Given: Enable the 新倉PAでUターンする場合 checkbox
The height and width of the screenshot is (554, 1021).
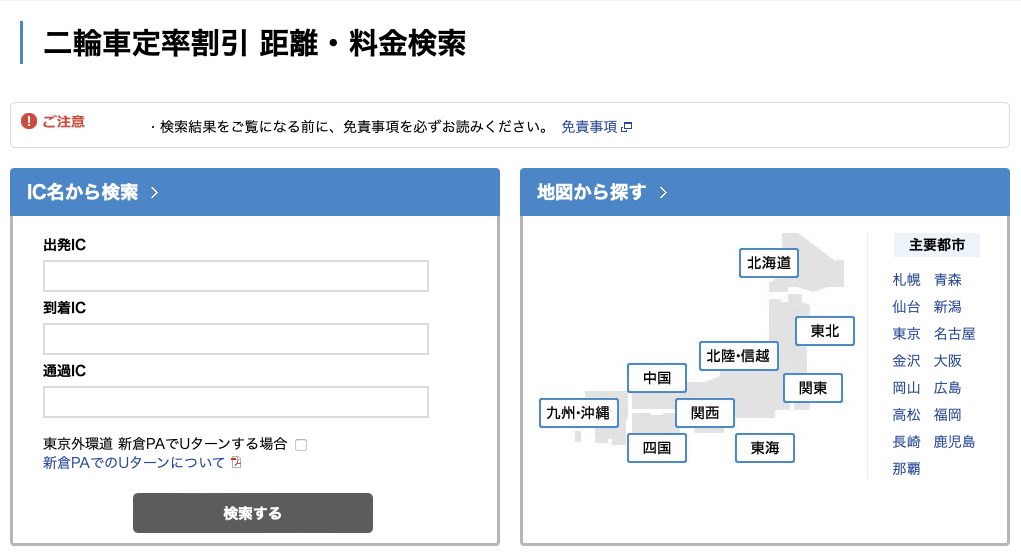Looking at the screenshot, I should 301,444.
